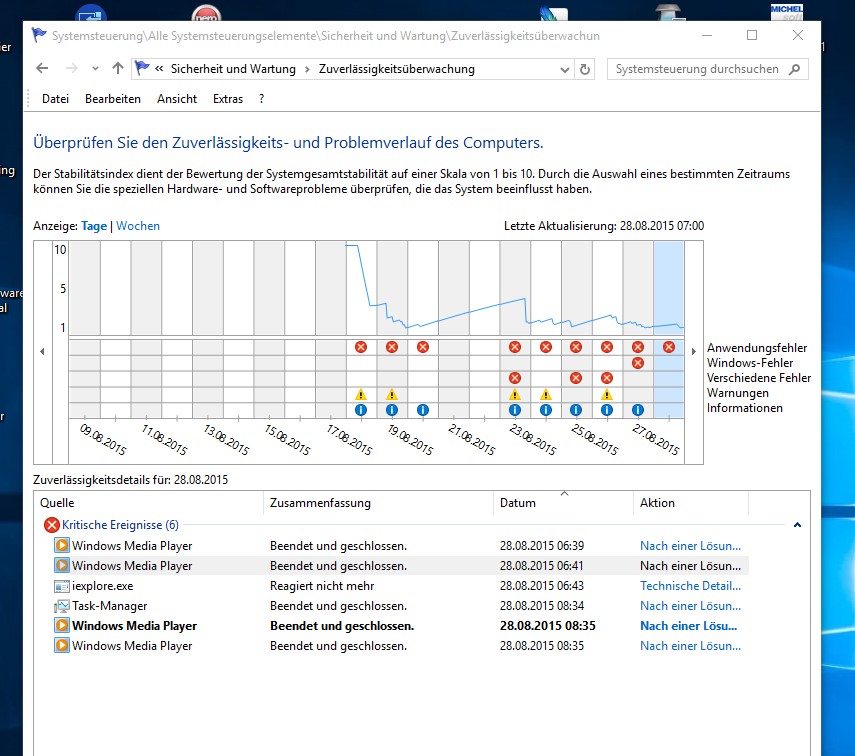Click Media Player icon in 06:39 row
The height and width of the screenshot is (756, 855).
pyautogui.click(x=62, y=545)
